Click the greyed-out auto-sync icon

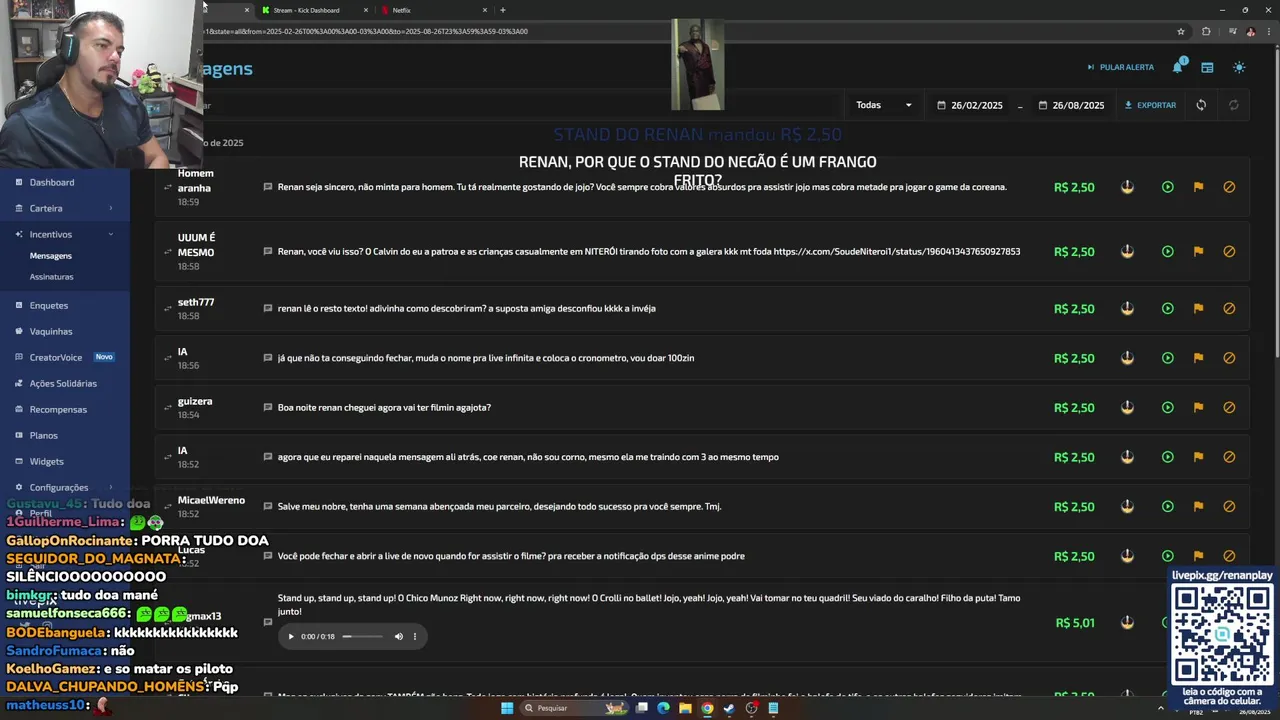(x=1234, y=105)
